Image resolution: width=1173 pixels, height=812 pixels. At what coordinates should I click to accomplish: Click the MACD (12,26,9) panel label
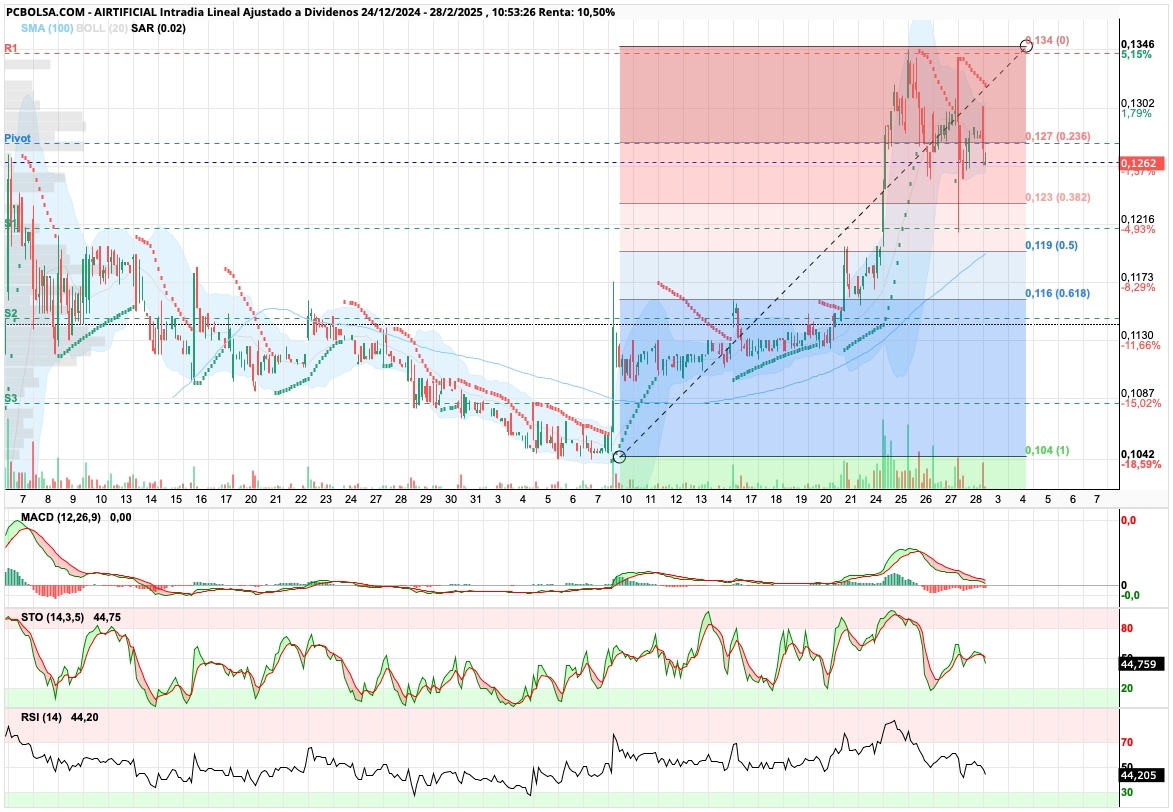[61, 517]
